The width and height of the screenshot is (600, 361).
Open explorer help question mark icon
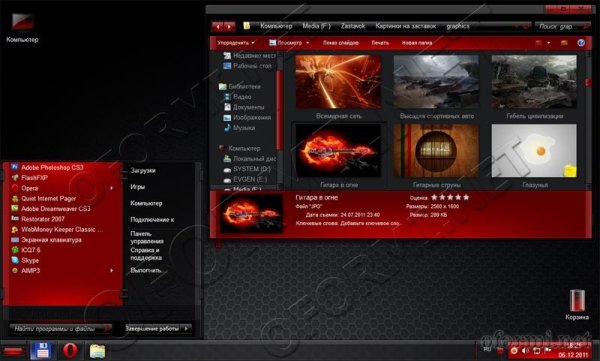tap(581, 42)
